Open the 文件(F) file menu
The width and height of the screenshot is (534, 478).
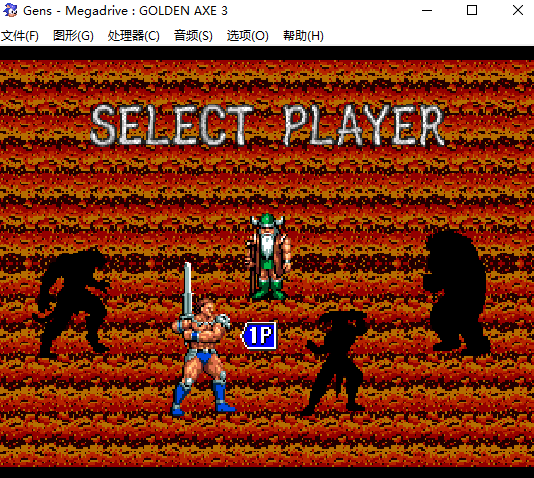(x=20, y=36)
